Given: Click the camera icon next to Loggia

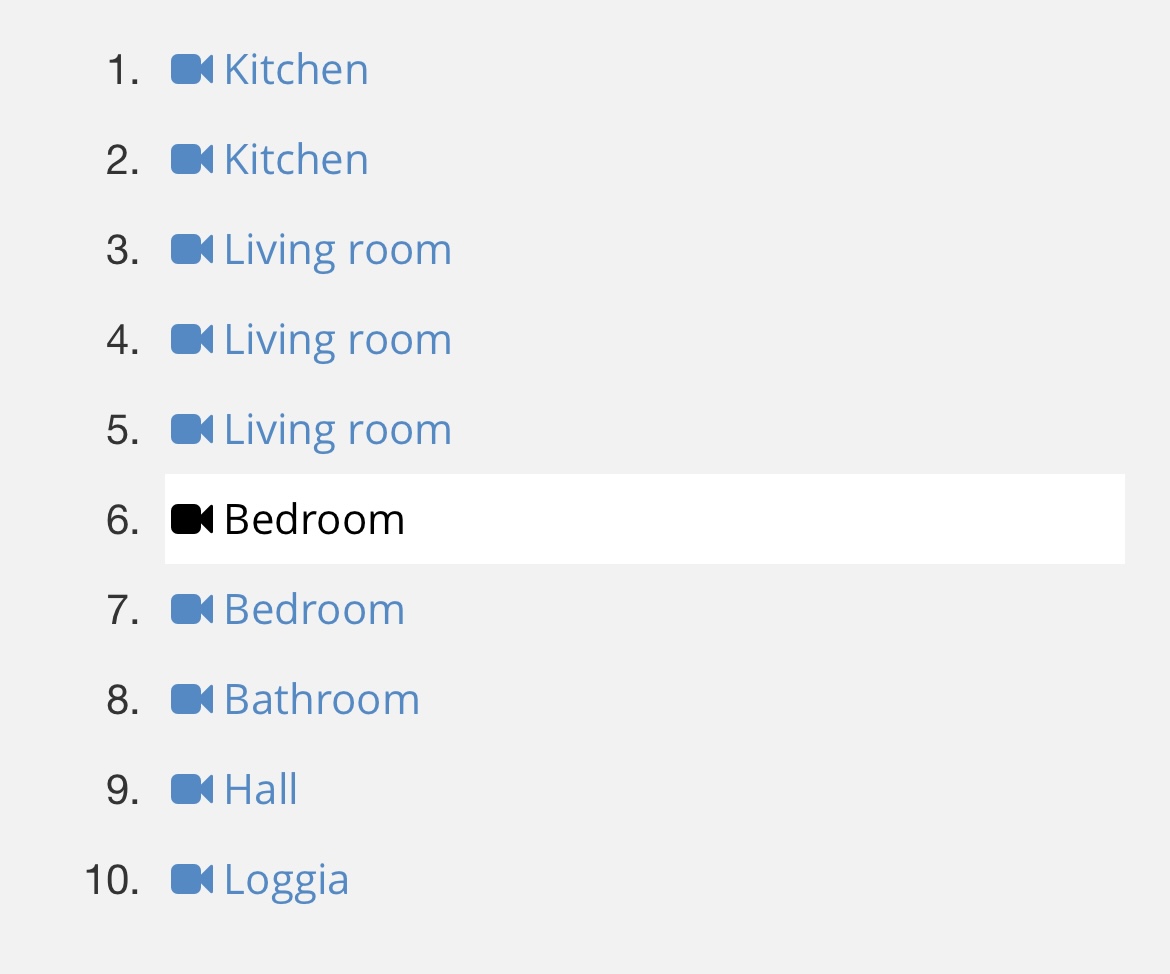Looking at the screenshot, I should pos(192,880).
